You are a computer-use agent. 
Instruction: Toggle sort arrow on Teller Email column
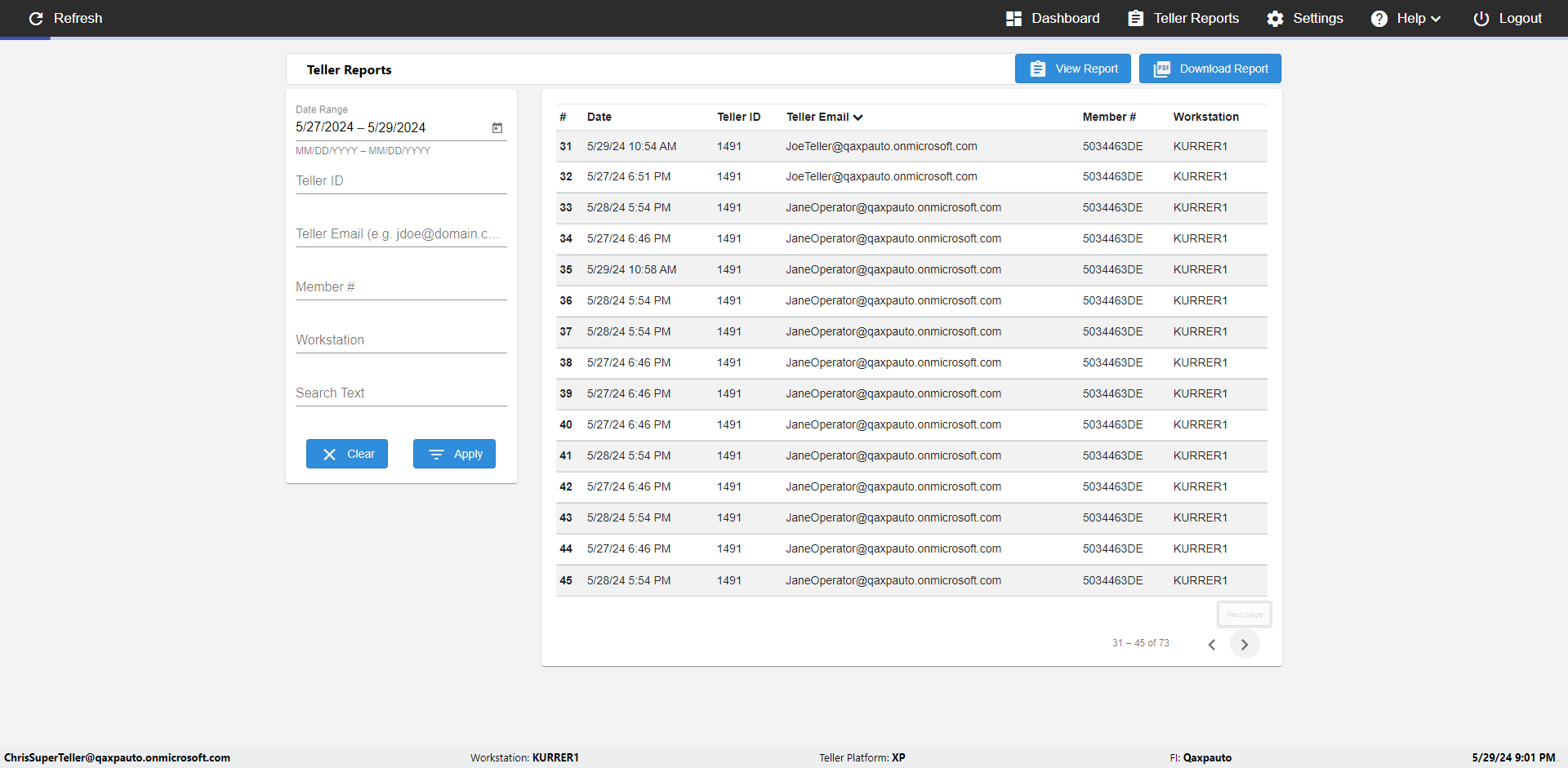click(858, 118)
